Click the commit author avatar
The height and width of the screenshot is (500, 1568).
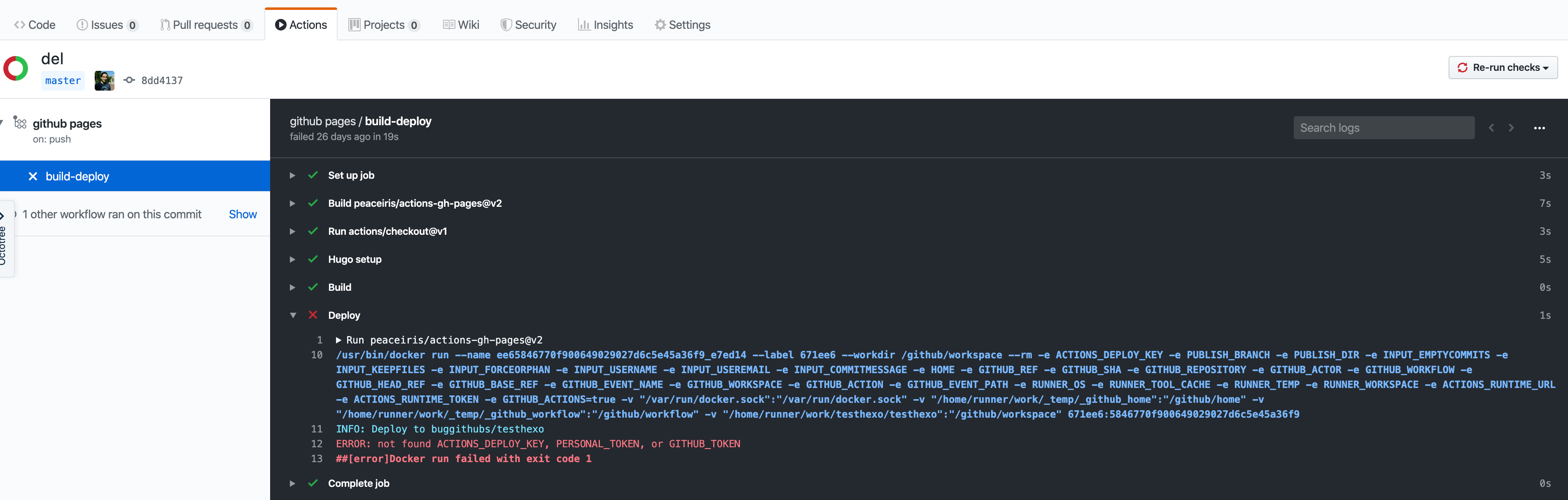pyautogui.click(x=104, y=80)
